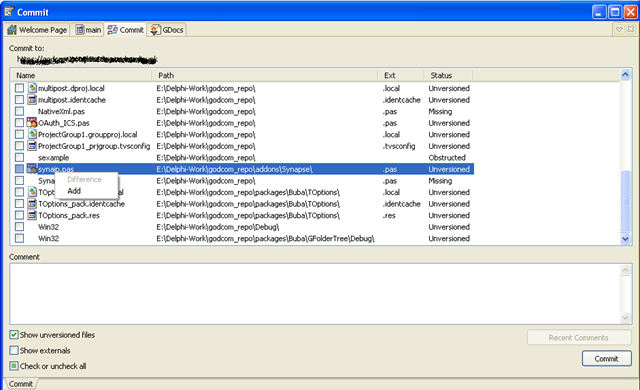The image size is (640, 390).
Task: Click the close-tab icon next to the heart
Action: 631,29
